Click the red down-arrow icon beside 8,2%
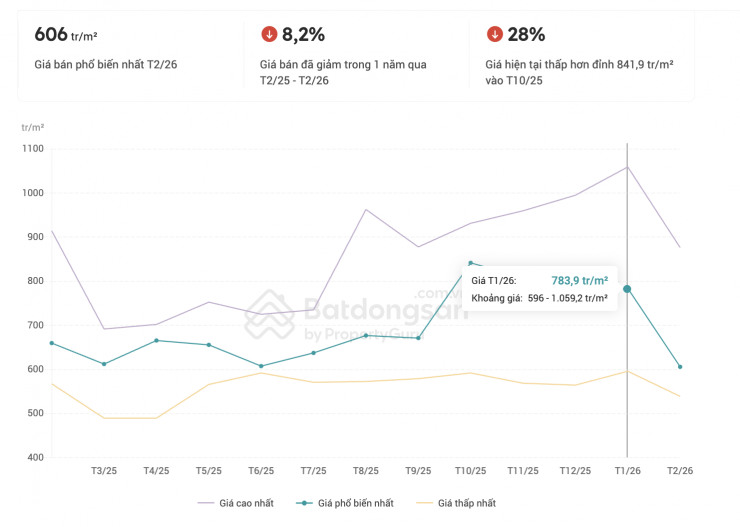 tap(269, 35)
